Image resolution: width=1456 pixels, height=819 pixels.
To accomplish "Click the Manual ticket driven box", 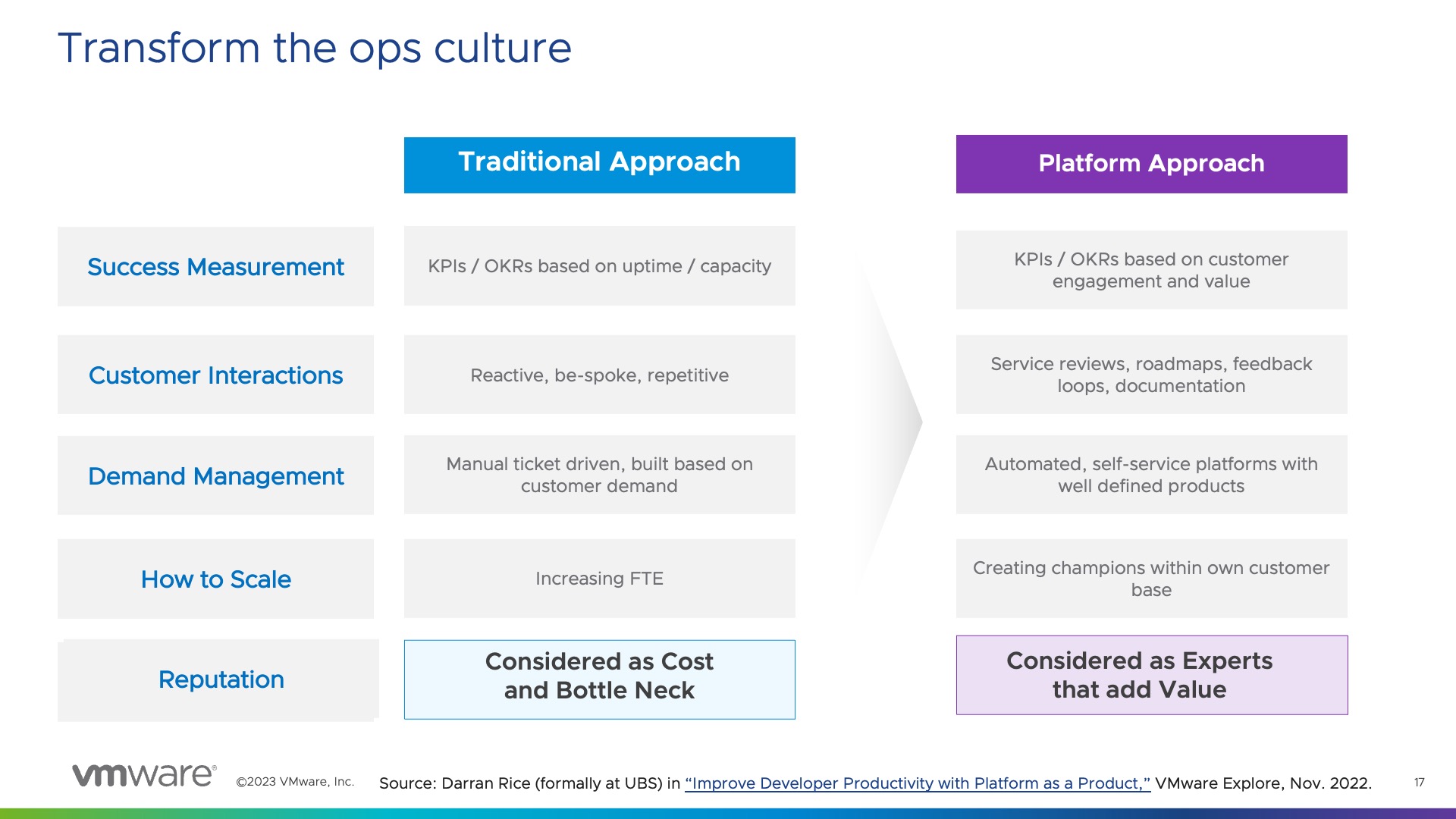I will [599, 475].
